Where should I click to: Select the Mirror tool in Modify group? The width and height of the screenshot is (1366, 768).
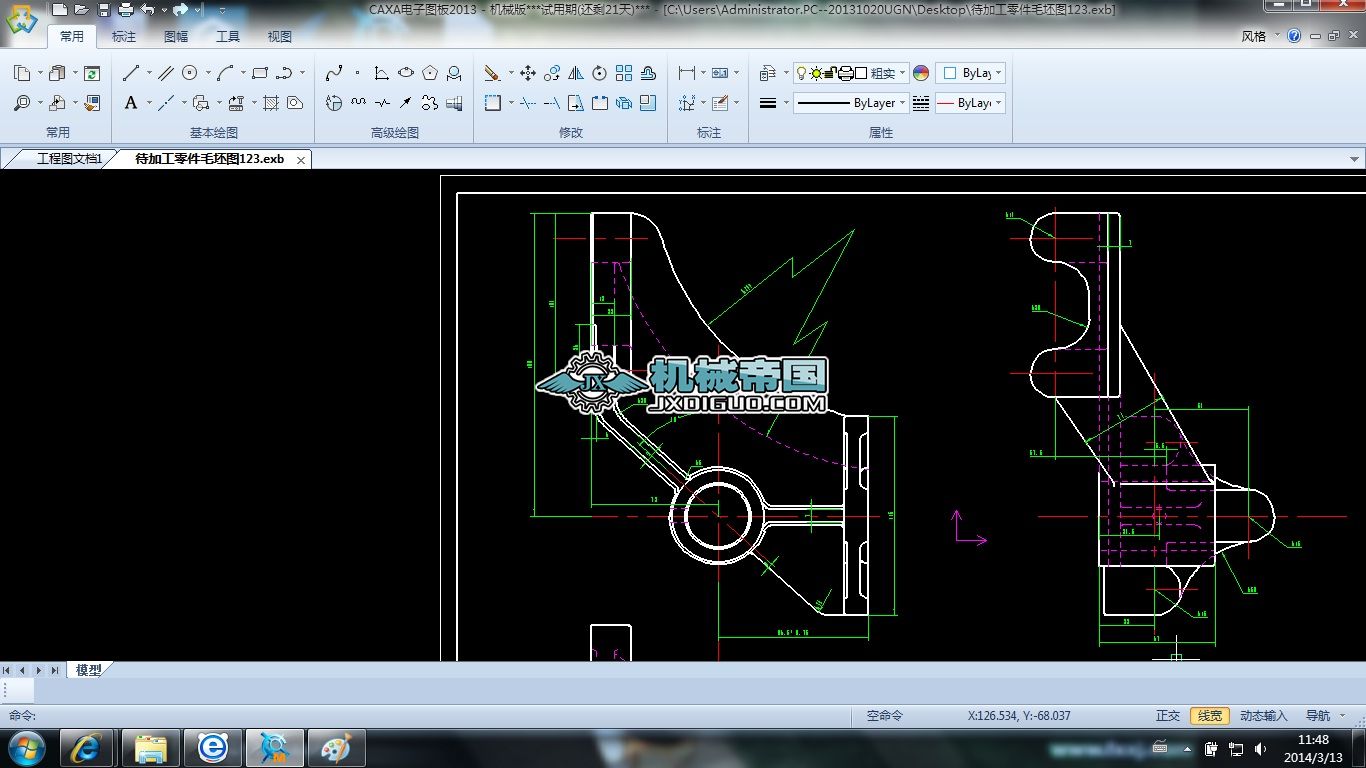coord(576,73)
